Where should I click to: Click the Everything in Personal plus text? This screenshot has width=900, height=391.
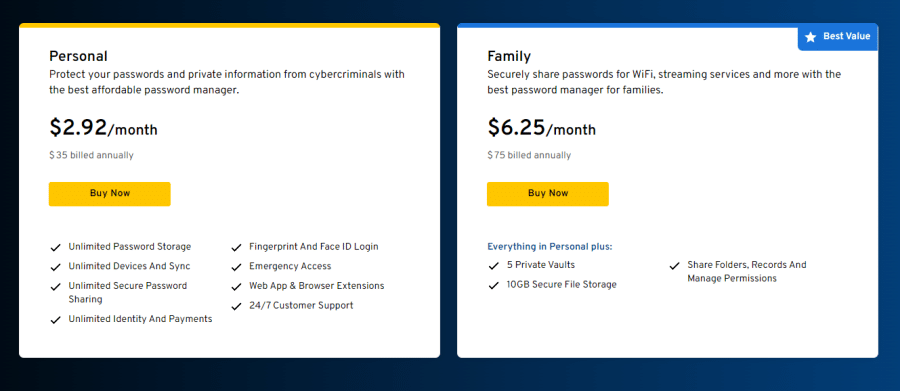[x=550, y=247]
